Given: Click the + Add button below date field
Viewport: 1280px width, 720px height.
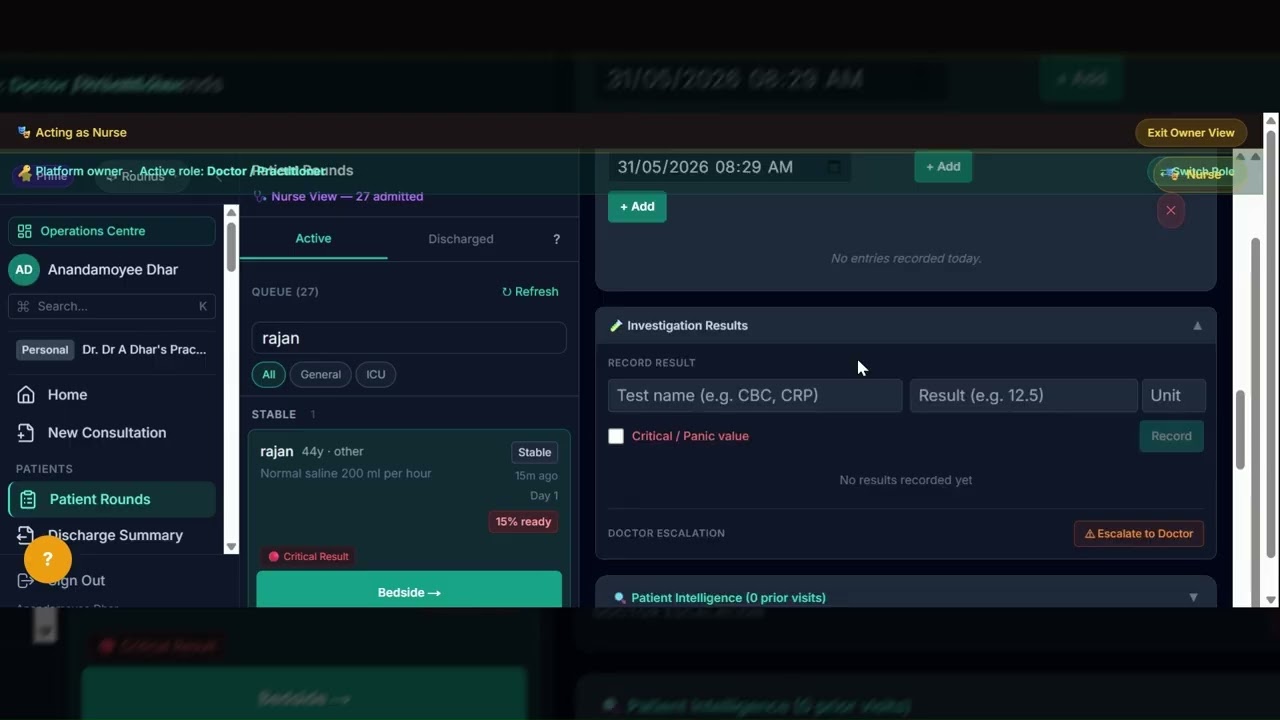Looking at the screenshot, I should point(637,207).
